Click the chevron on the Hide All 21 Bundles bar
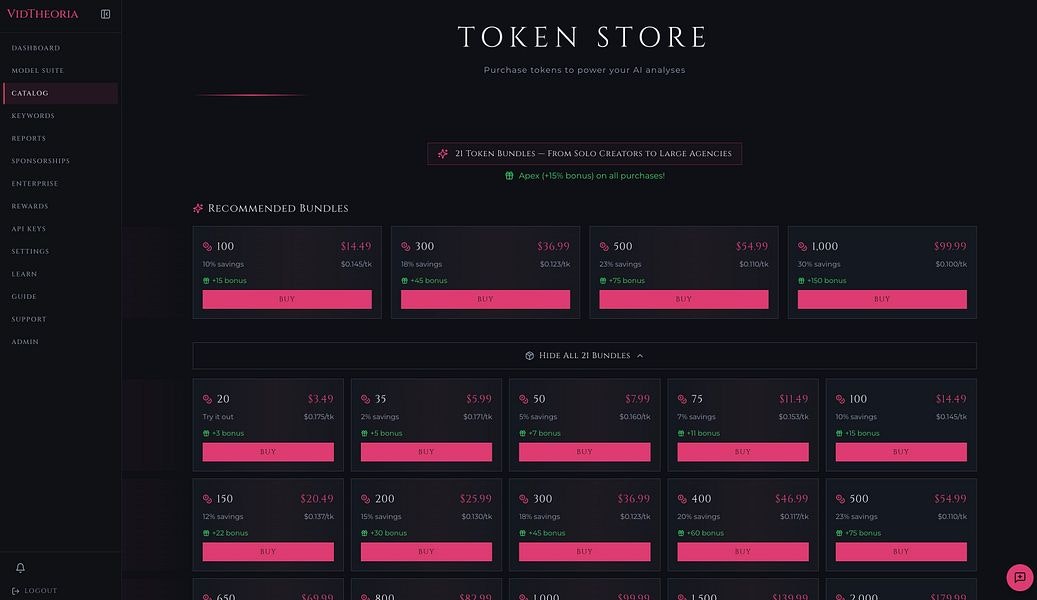This screenshot has width=1037, height=600. [639, 355]
